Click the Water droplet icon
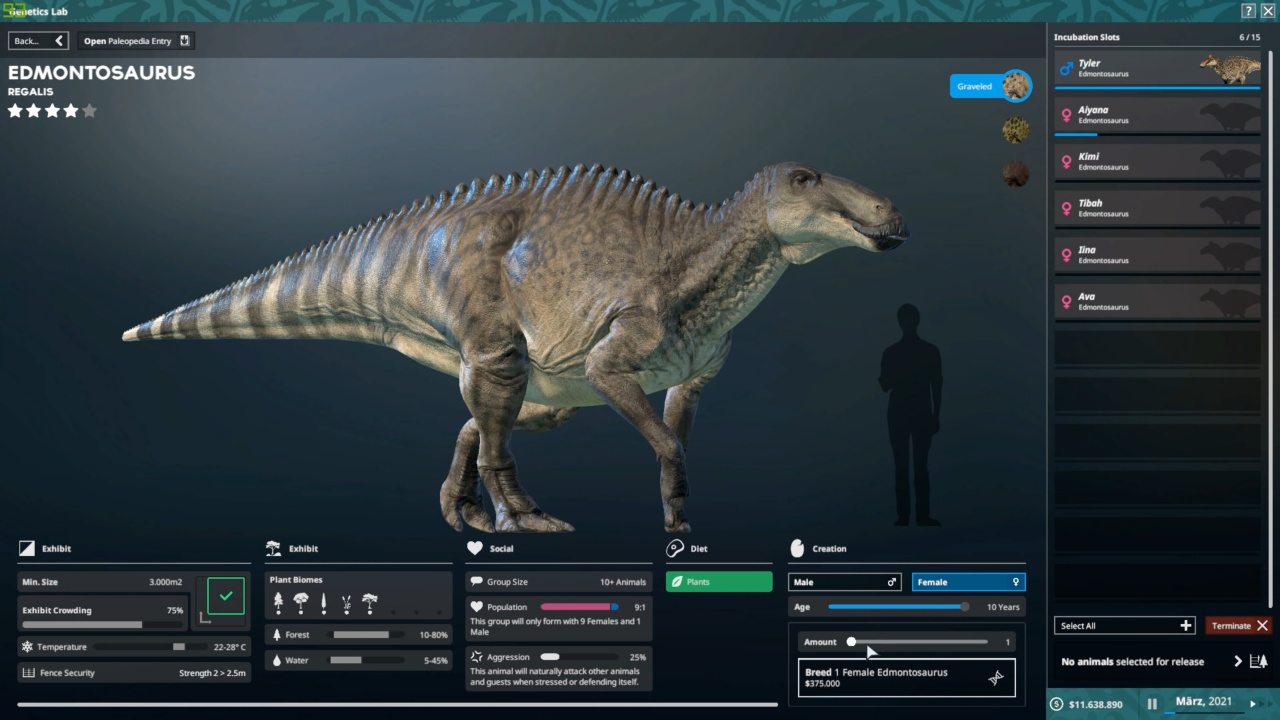1280x720 pixels. coord(277,660)
